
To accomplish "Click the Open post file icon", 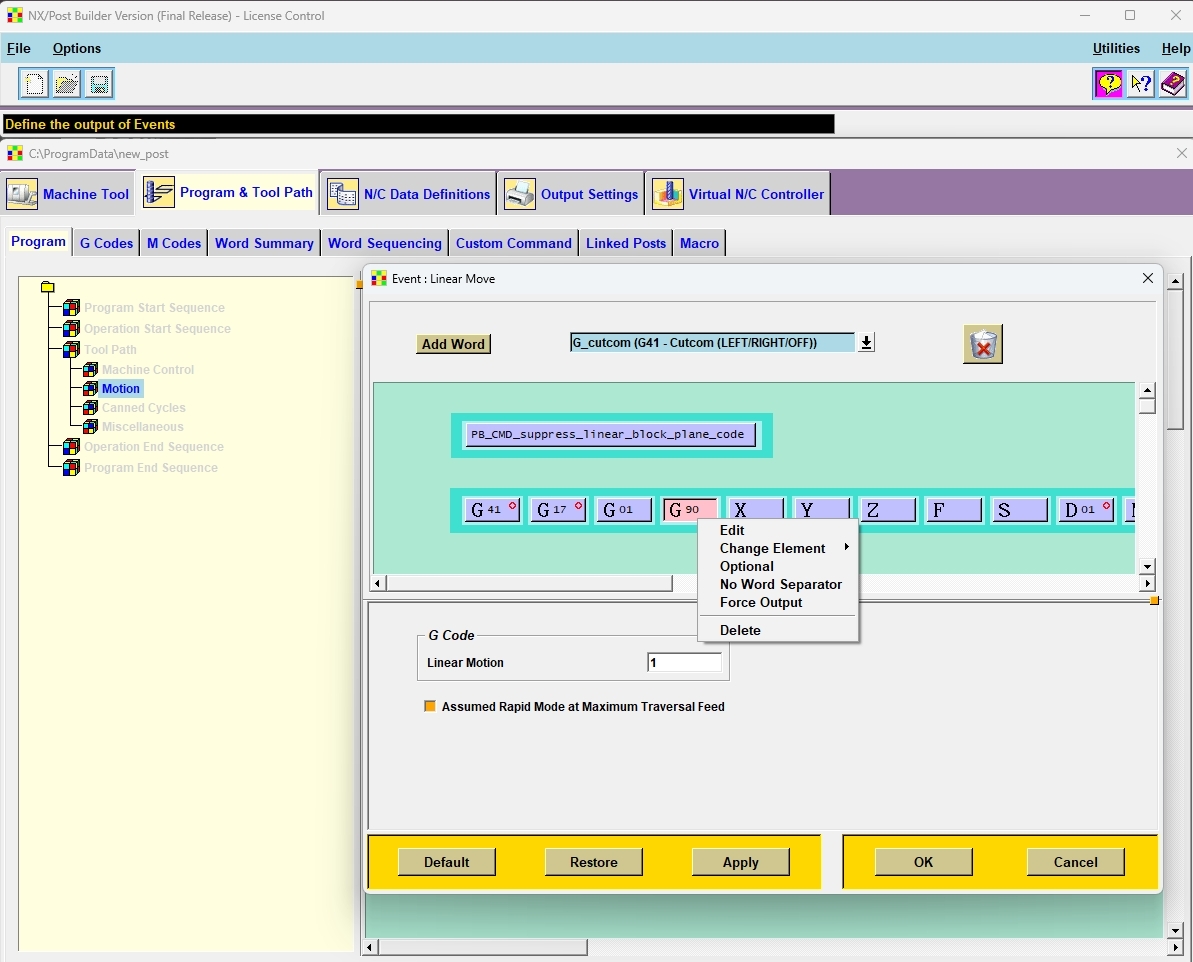I will pos(67,84).
